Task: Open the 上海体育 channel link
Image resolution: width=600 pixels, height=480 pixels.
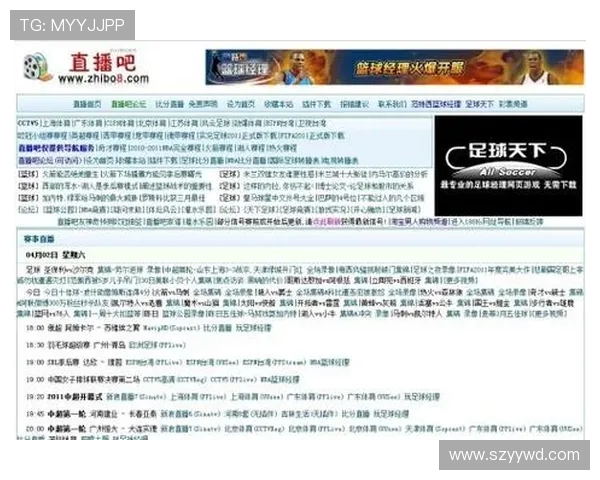Action: (56, 123)
